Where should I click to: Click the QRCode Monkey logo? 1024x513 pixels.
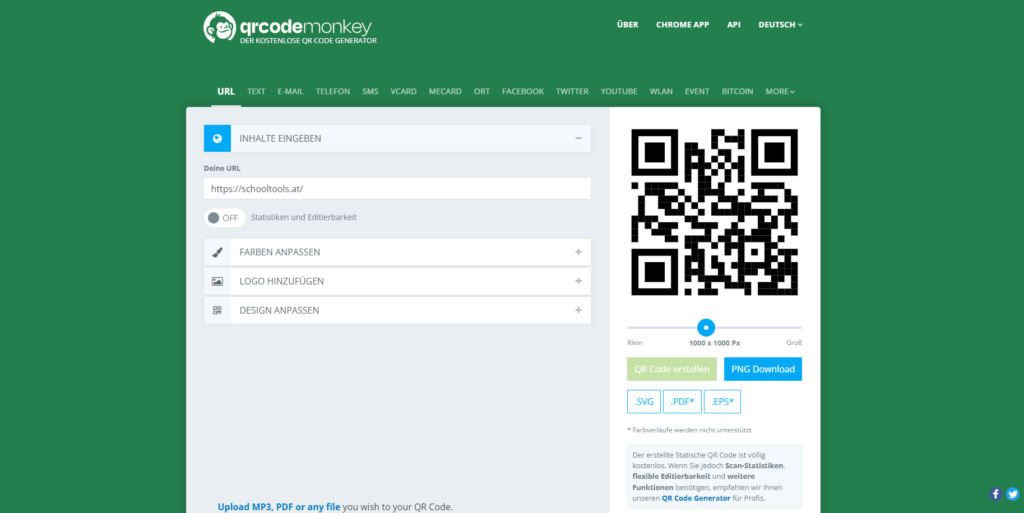coord(290,28)
